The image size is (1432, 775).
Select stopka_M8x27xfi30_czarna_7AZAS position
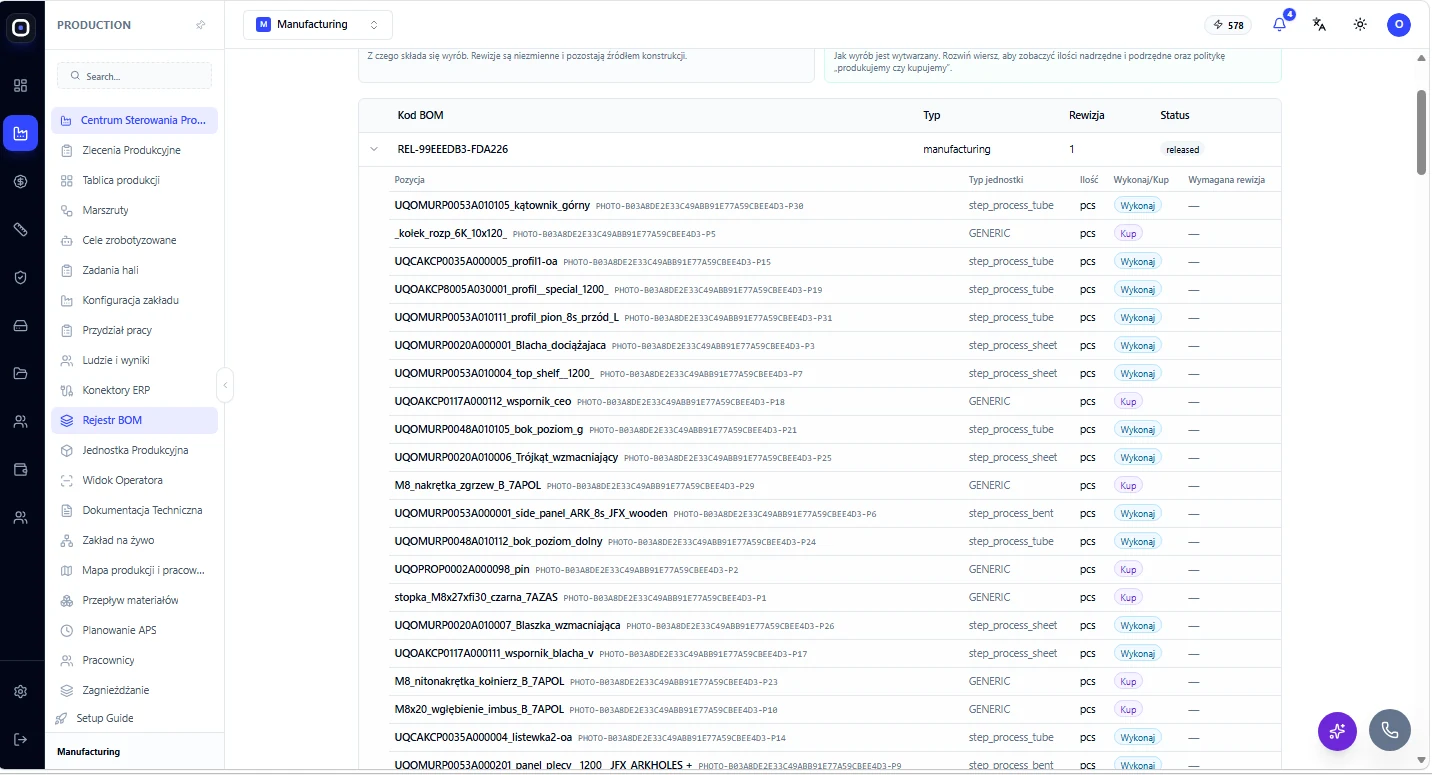click(476, 598)
